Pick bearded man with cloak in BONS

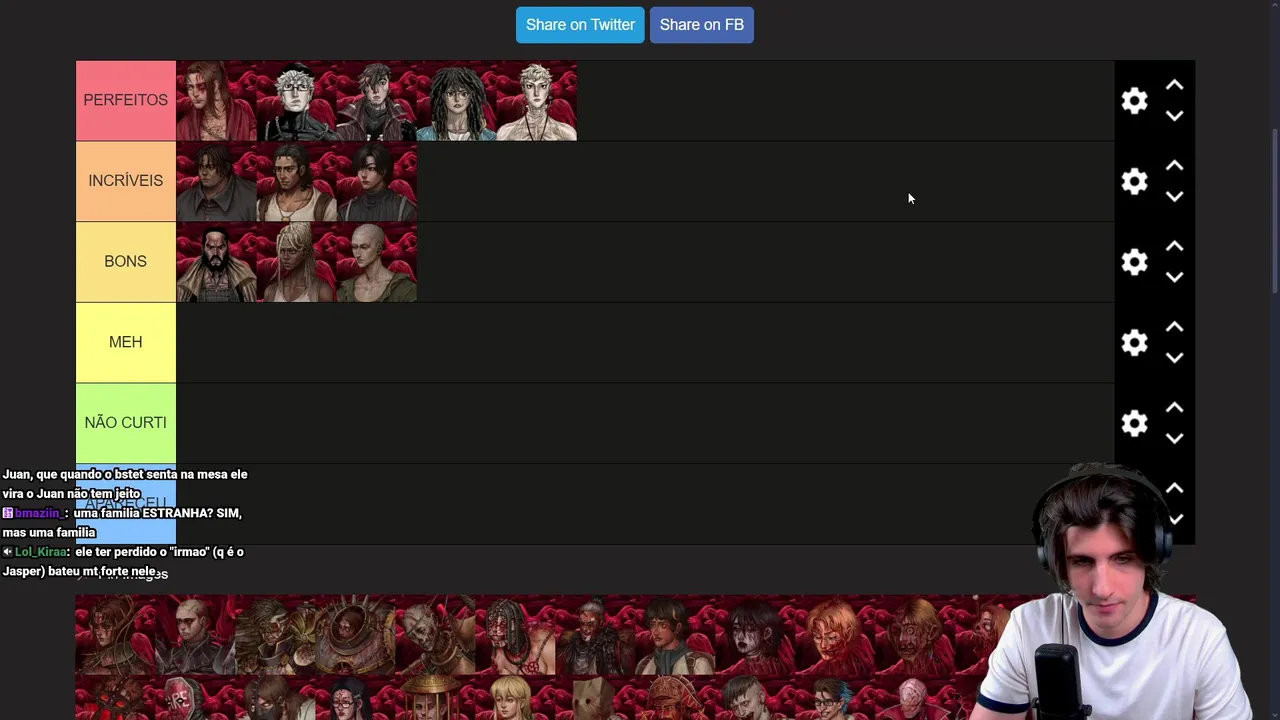pyautogui.click(x=216, y=262)
